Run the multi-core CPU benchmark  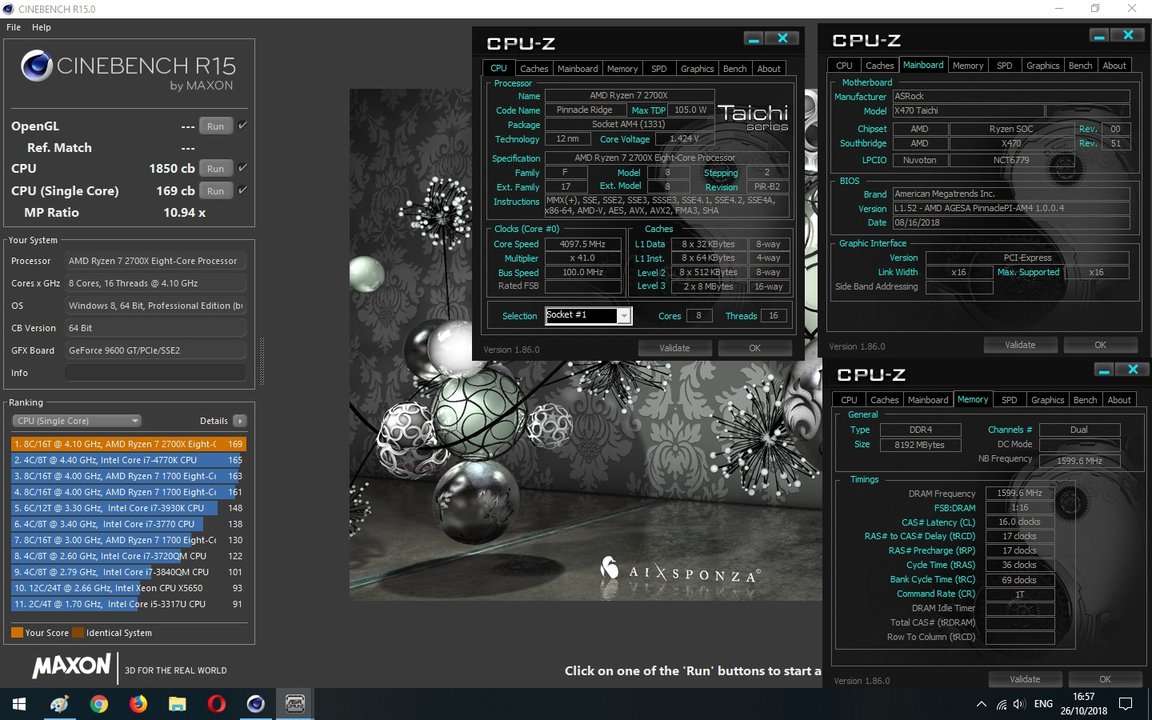click(215, 168)
